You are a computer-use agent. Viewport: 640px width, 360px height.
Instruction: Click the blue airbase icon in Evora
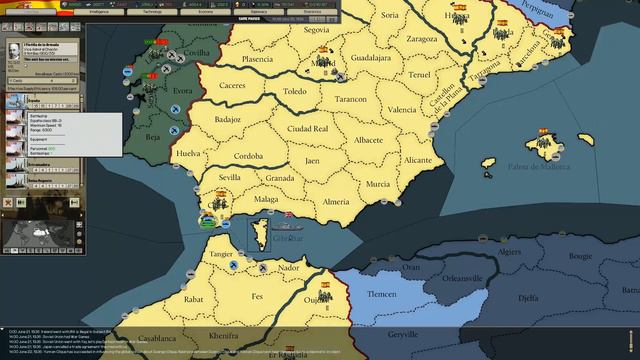[175, 109]
